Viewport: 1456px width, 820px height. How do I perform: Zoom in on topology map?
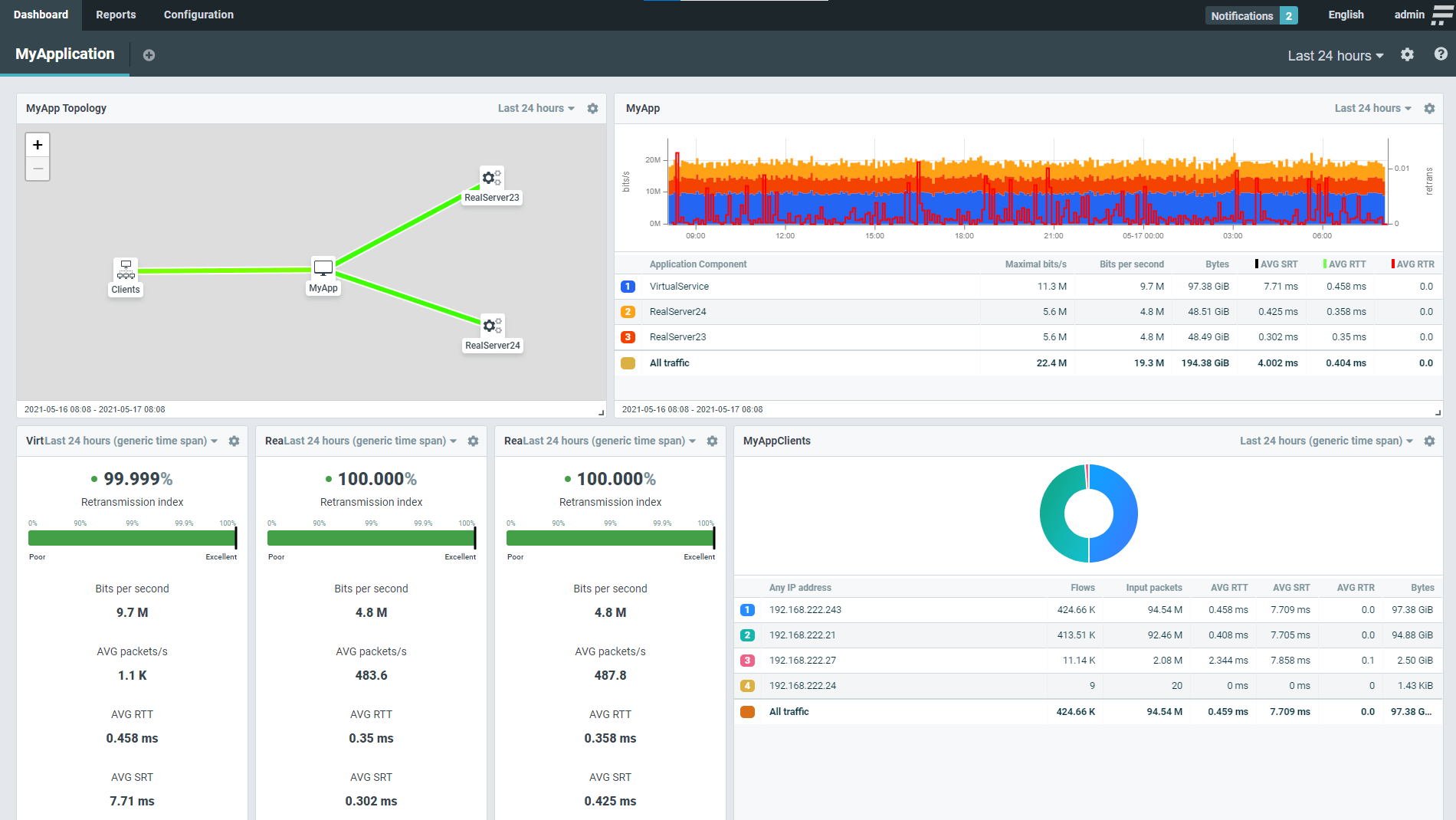click(x=38, y=145)
